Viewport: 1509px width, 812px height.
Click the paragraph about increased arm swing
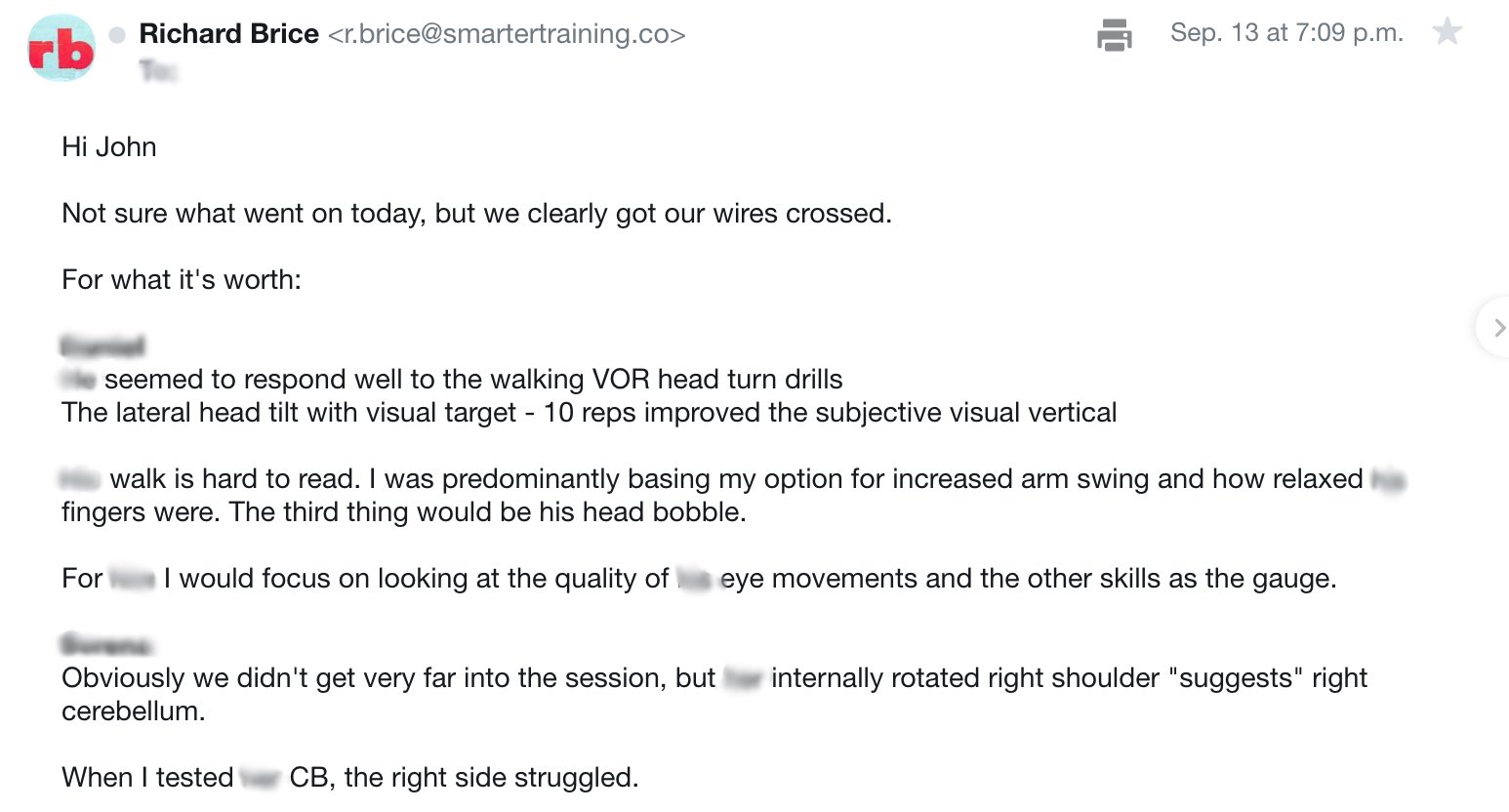click(732, 496)
